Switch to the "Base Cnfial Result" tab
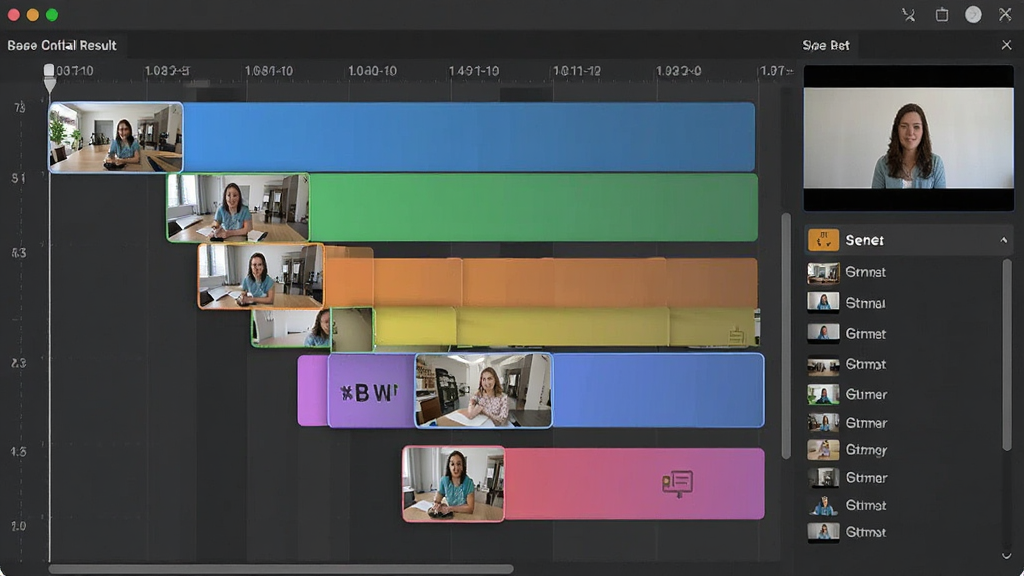Image resolution: width=1024 pixels, height=576 pixels. [62, 45]
